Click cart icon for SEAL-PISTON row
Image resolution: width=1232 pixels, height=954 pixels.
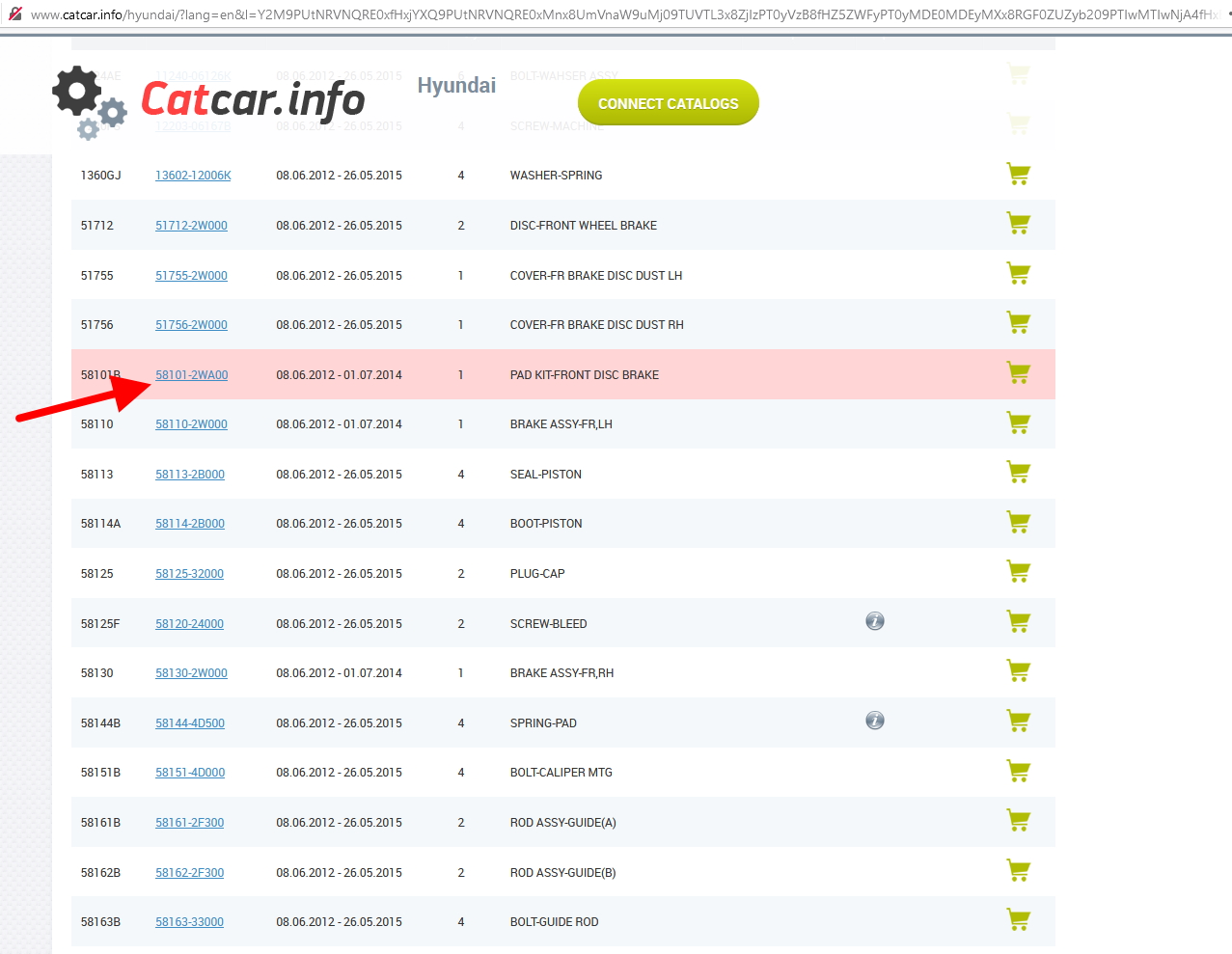tap(1018, 473)
